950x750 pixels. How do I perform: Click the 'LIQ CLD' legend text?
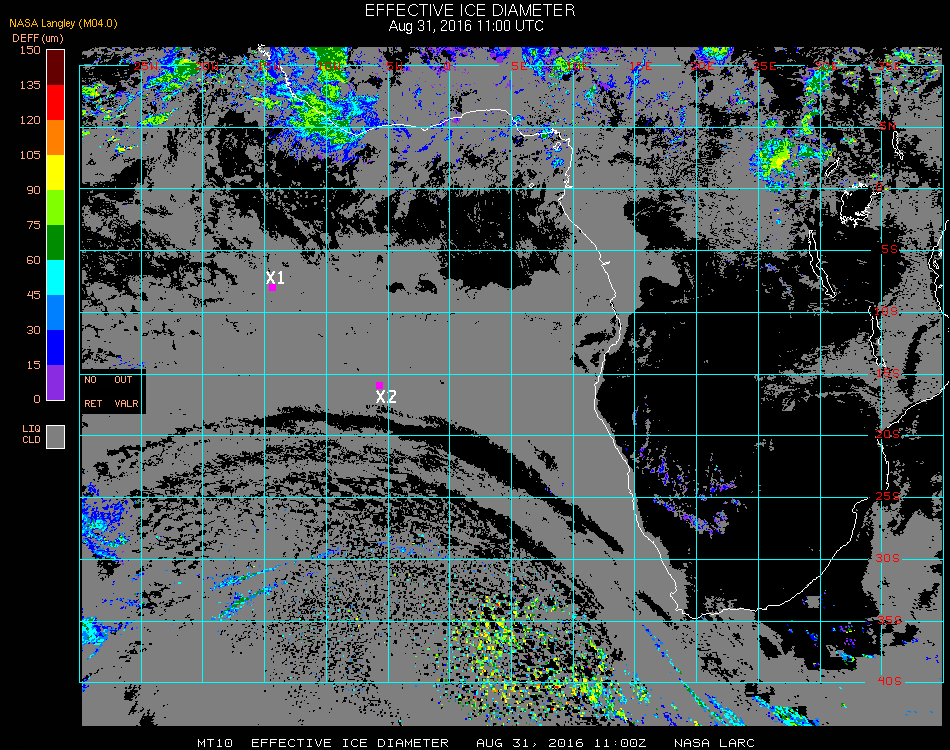click(x=32, y=434)
